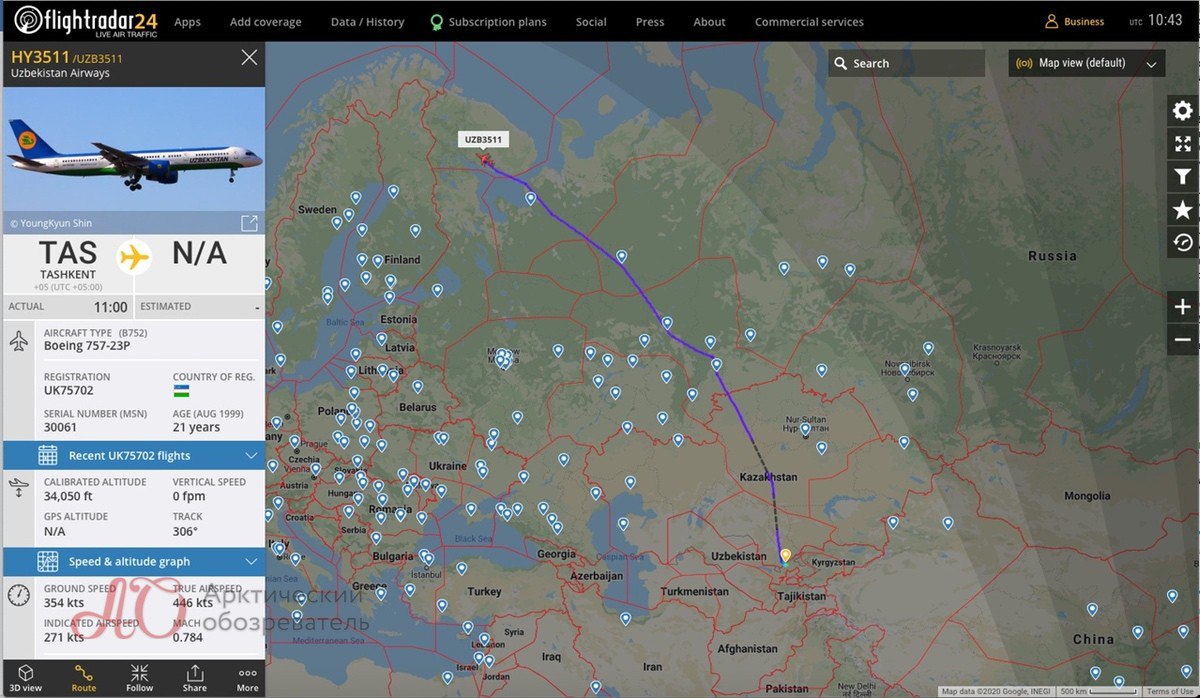Screen dimensions: 1200x698
Task: Open Data / History menu
Action: tap(367, 22)
